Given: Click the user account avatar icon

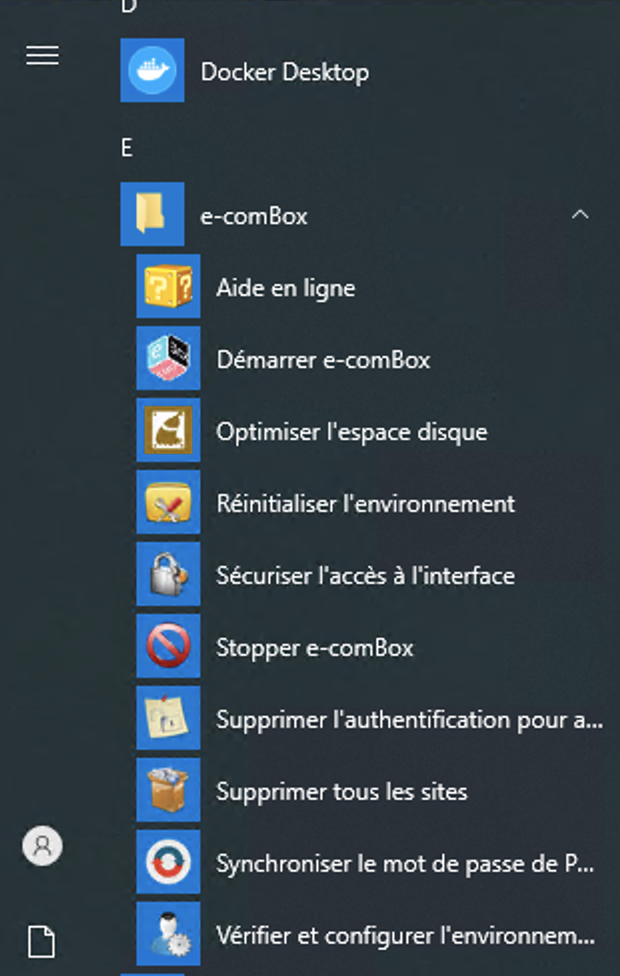Looking at the screenshot, I should coord(42,846).
